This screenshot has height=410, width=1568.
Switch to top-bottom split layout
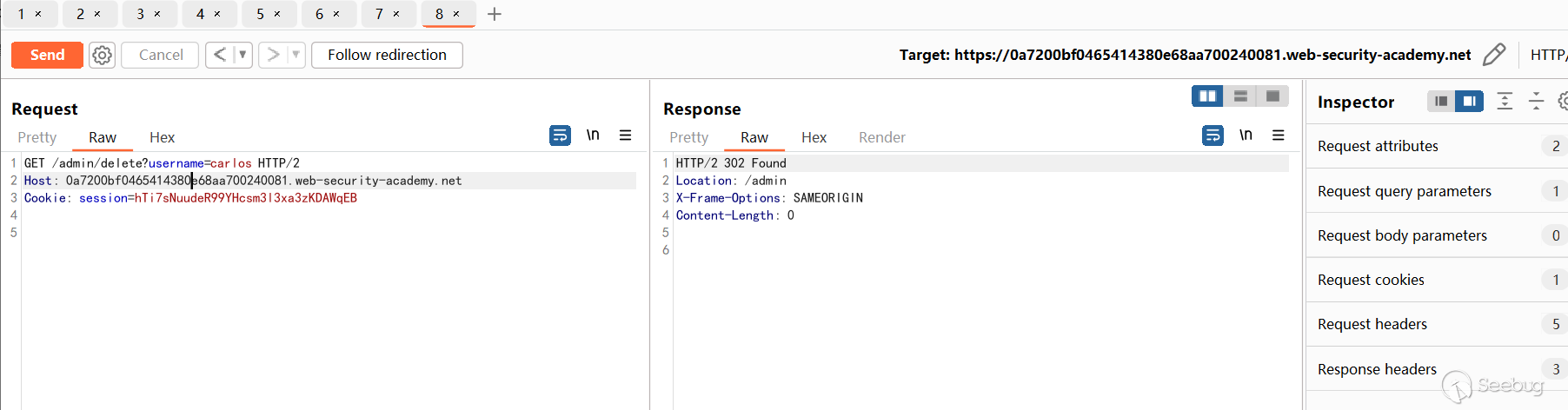coord(1240,96)
